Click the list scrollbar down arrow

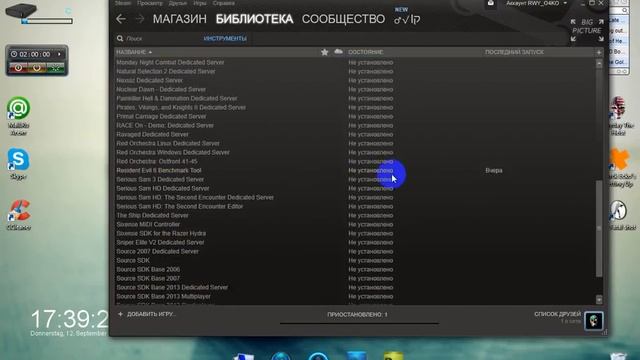click(599, 300)
